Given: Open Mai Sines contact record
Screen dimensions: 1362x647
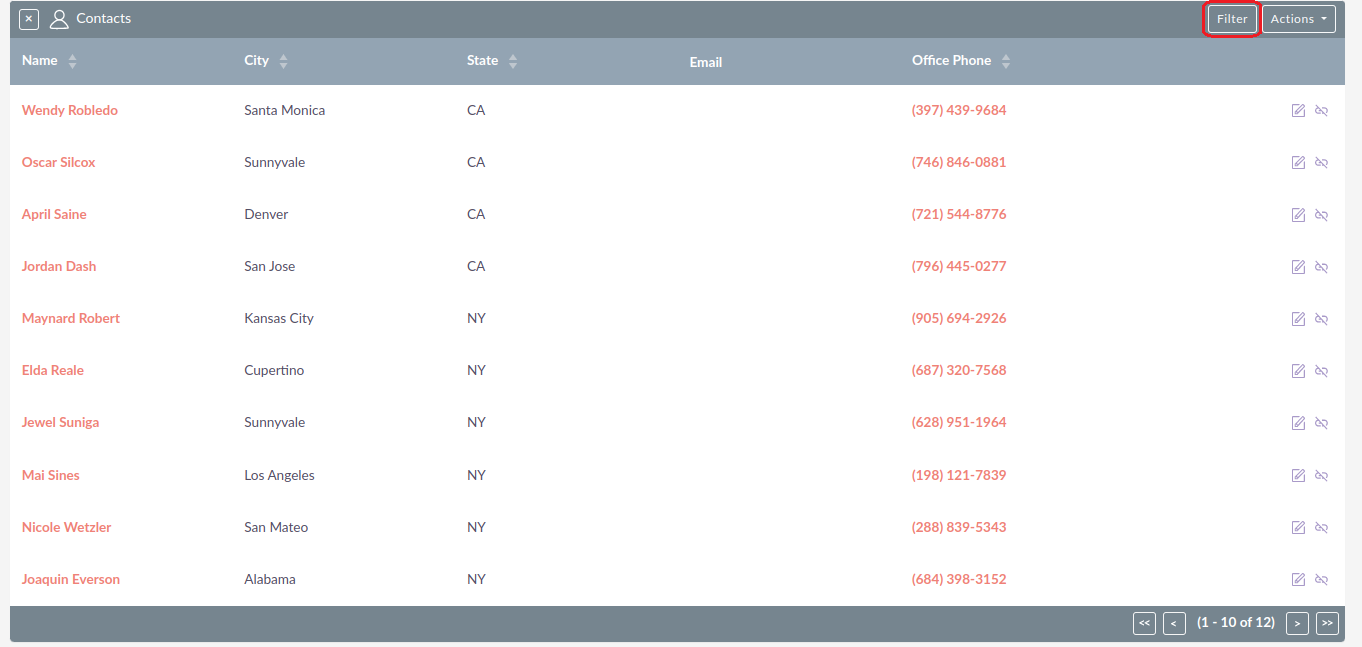Looking at the screenshot, I should tap(51, 475).
